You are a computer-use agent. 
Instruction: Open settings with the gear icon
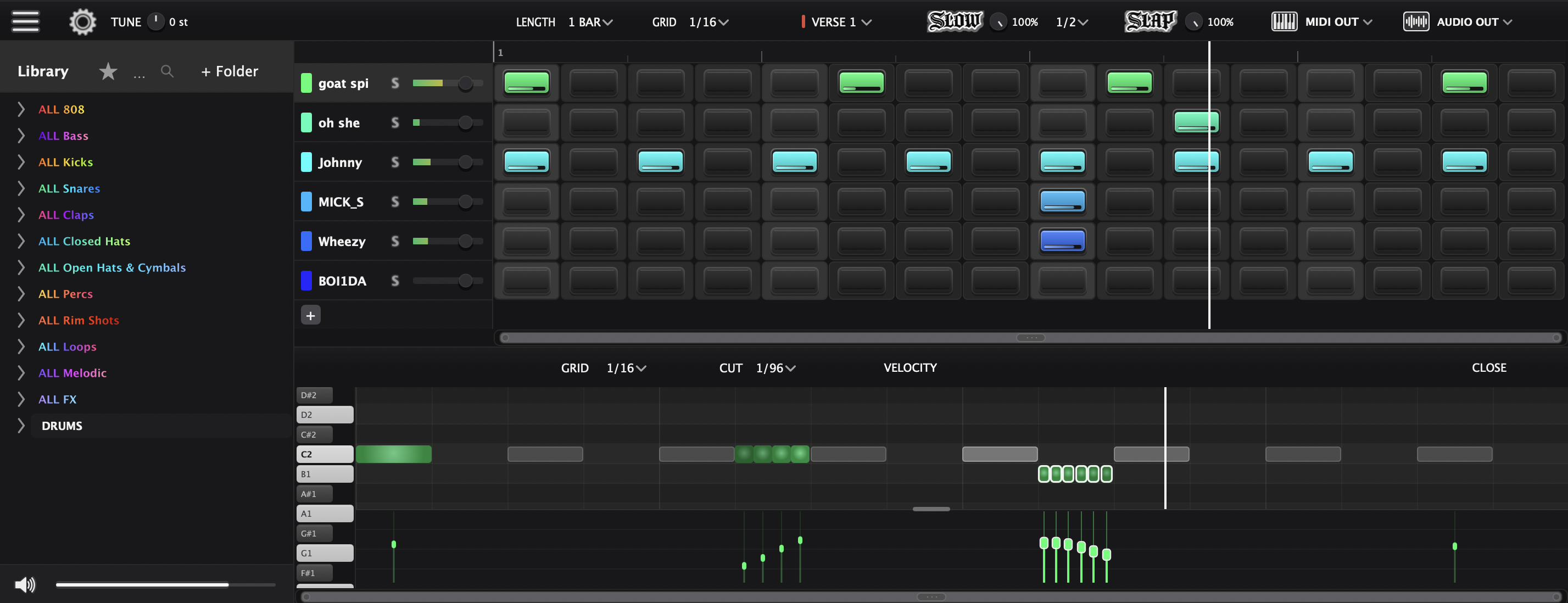pyautogui.click(x=83, y=22)
